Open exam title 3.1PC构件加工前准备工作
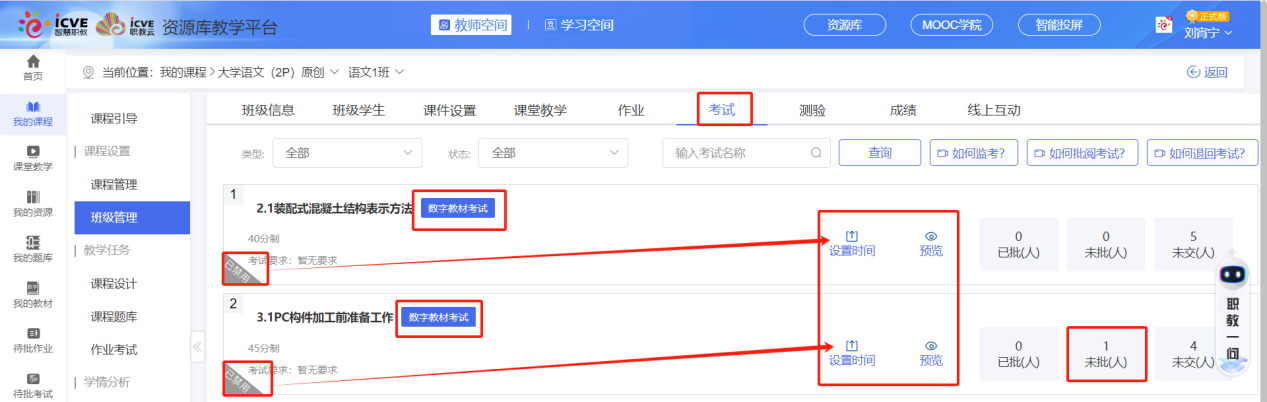The height and width of the screenshot is (402, 1267). click(325, 317)
